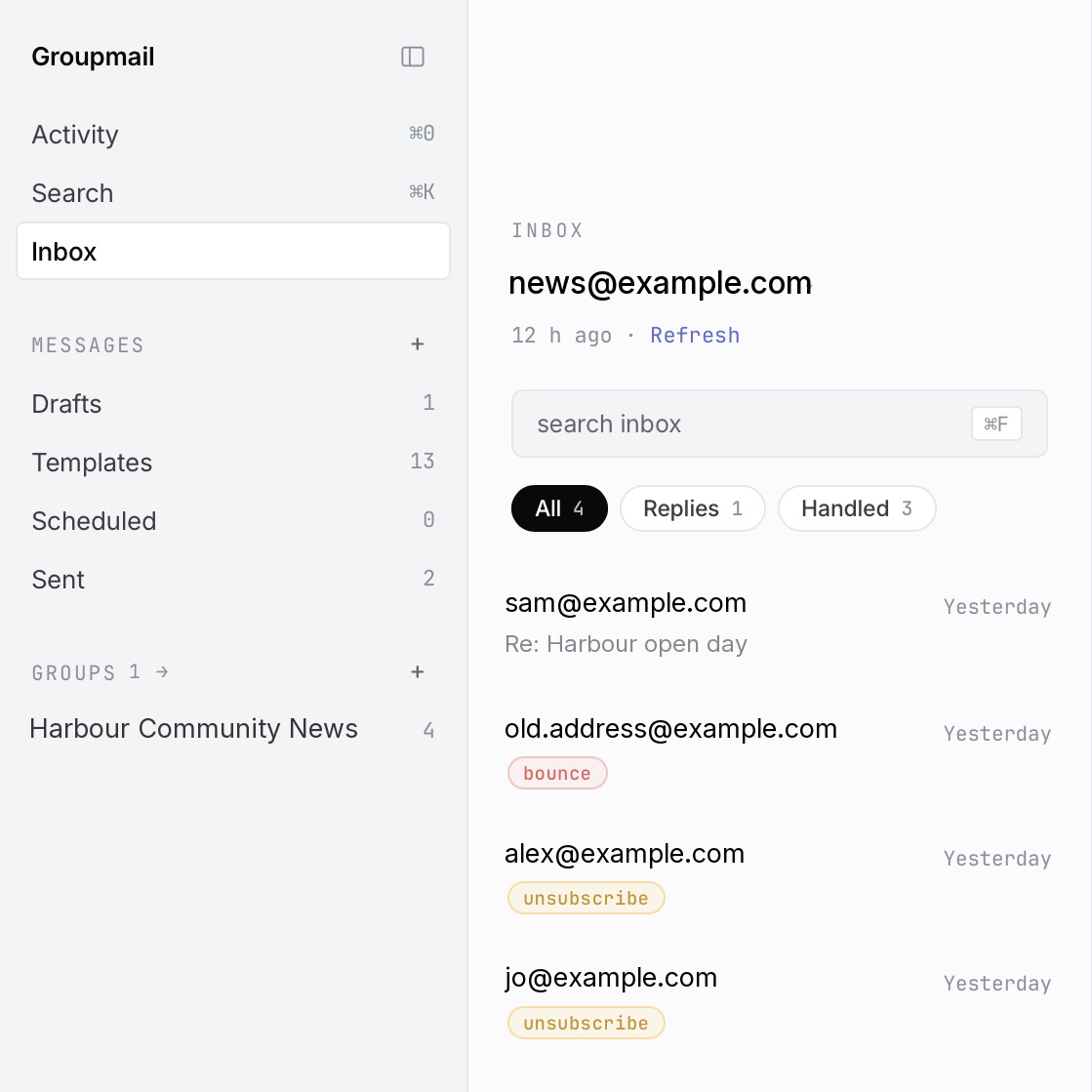1092x1092 pixels.
Task: Click Re: Harbour open day subject
Action: click(x=627, y=644)
